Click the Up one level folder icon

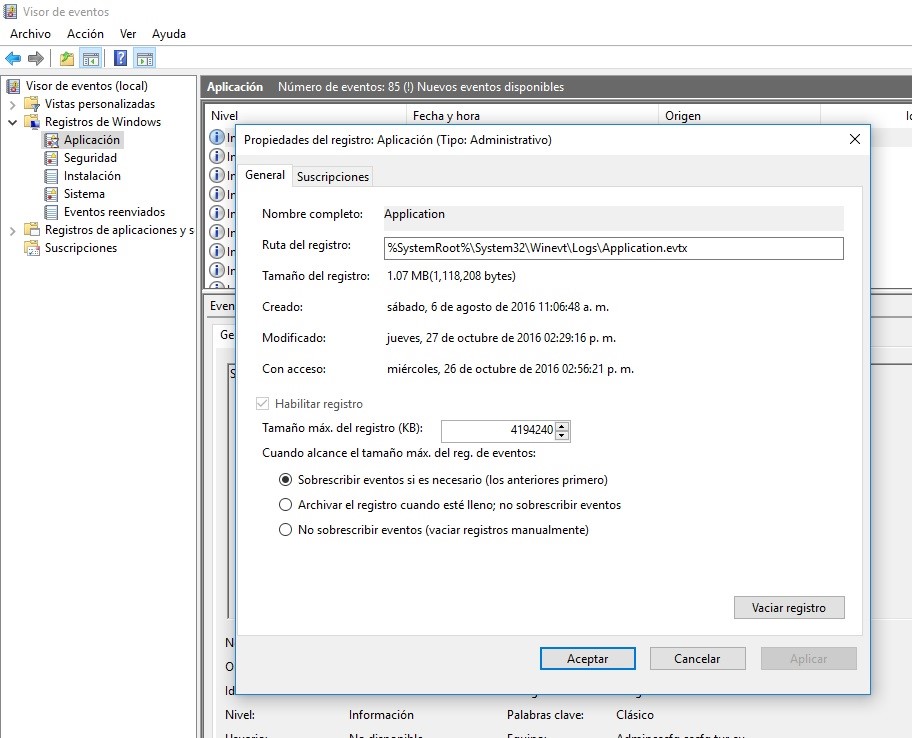(x=67, y=58)
